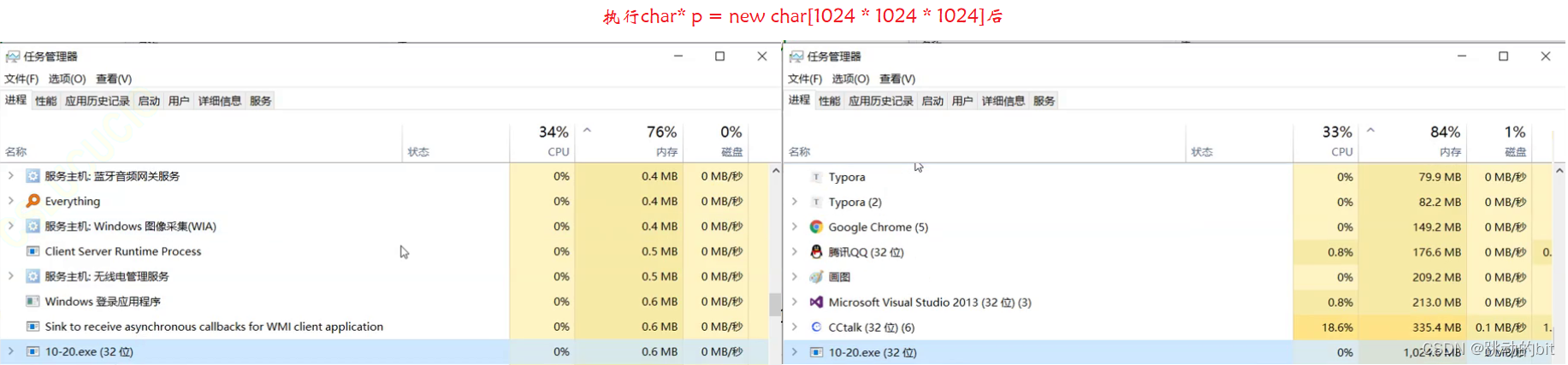Sort by 1% 磁盘 column in right window
The width and height of the screenshot is (1568, 365).
point(1500,141)
